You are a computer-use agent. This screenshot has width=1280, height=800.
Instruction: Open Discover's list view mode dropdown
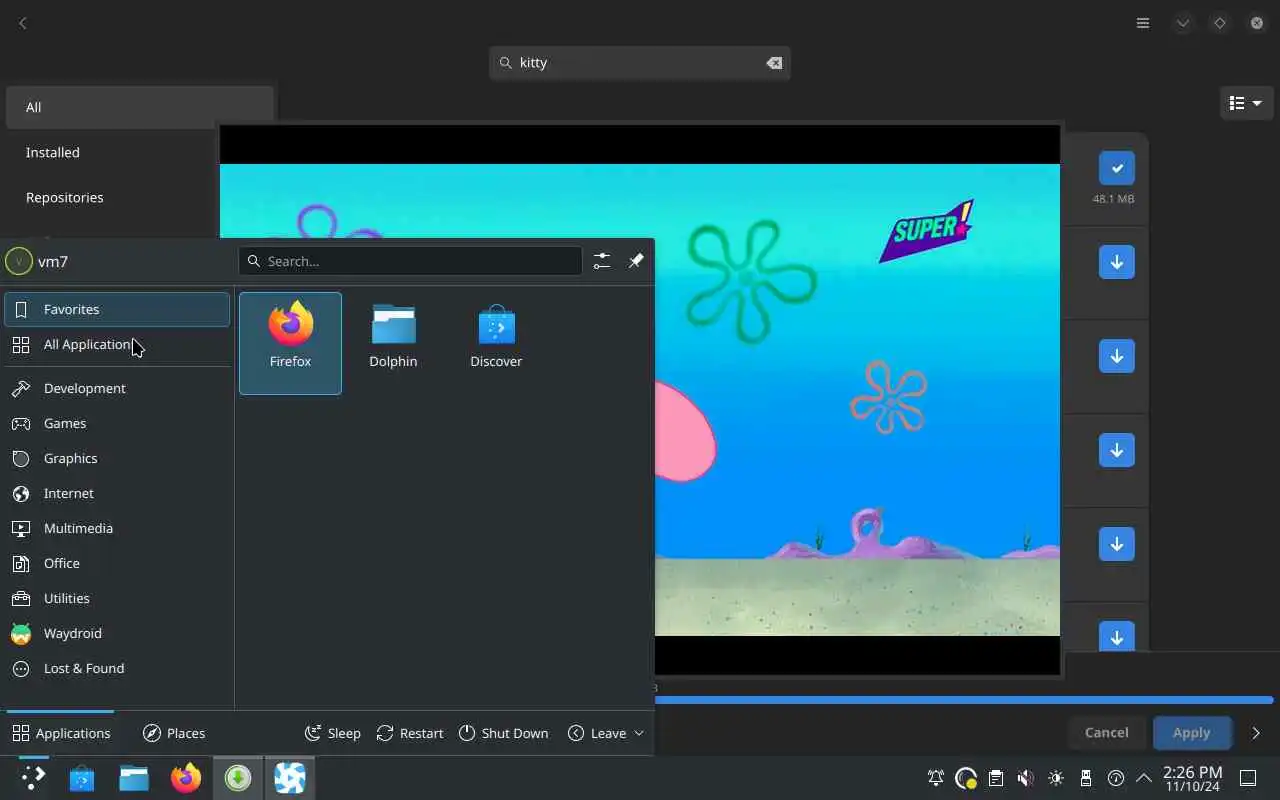click(1246, 103)
